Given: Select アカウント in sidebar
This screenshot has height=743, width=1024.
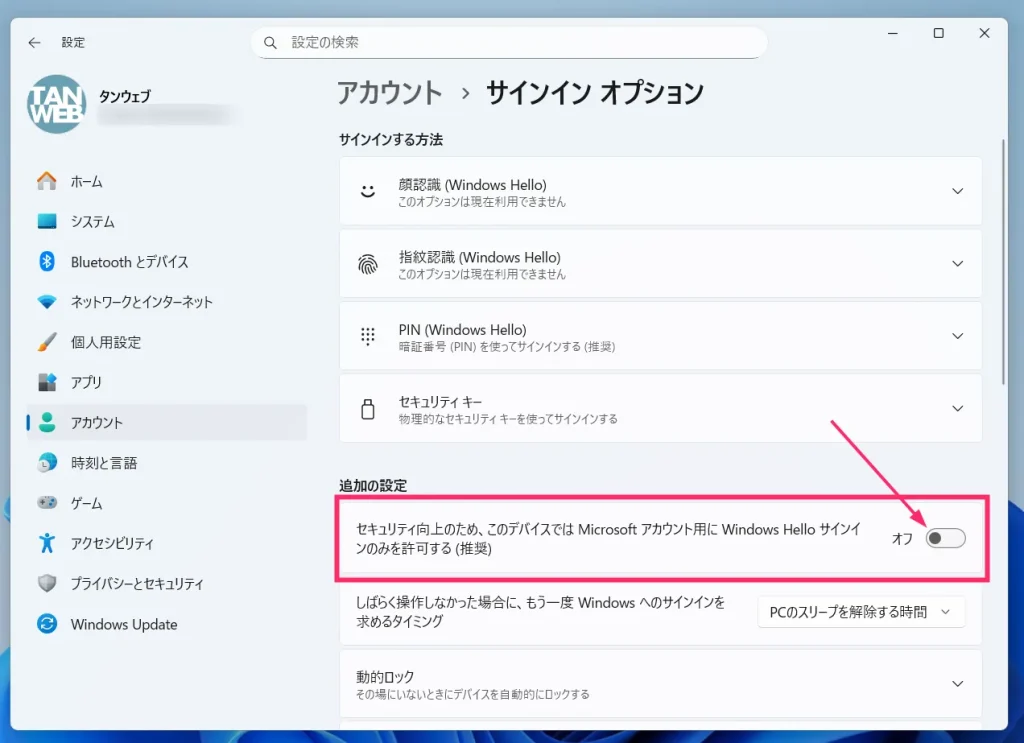Looking at the screenshot, I should (x=166, y=422).
